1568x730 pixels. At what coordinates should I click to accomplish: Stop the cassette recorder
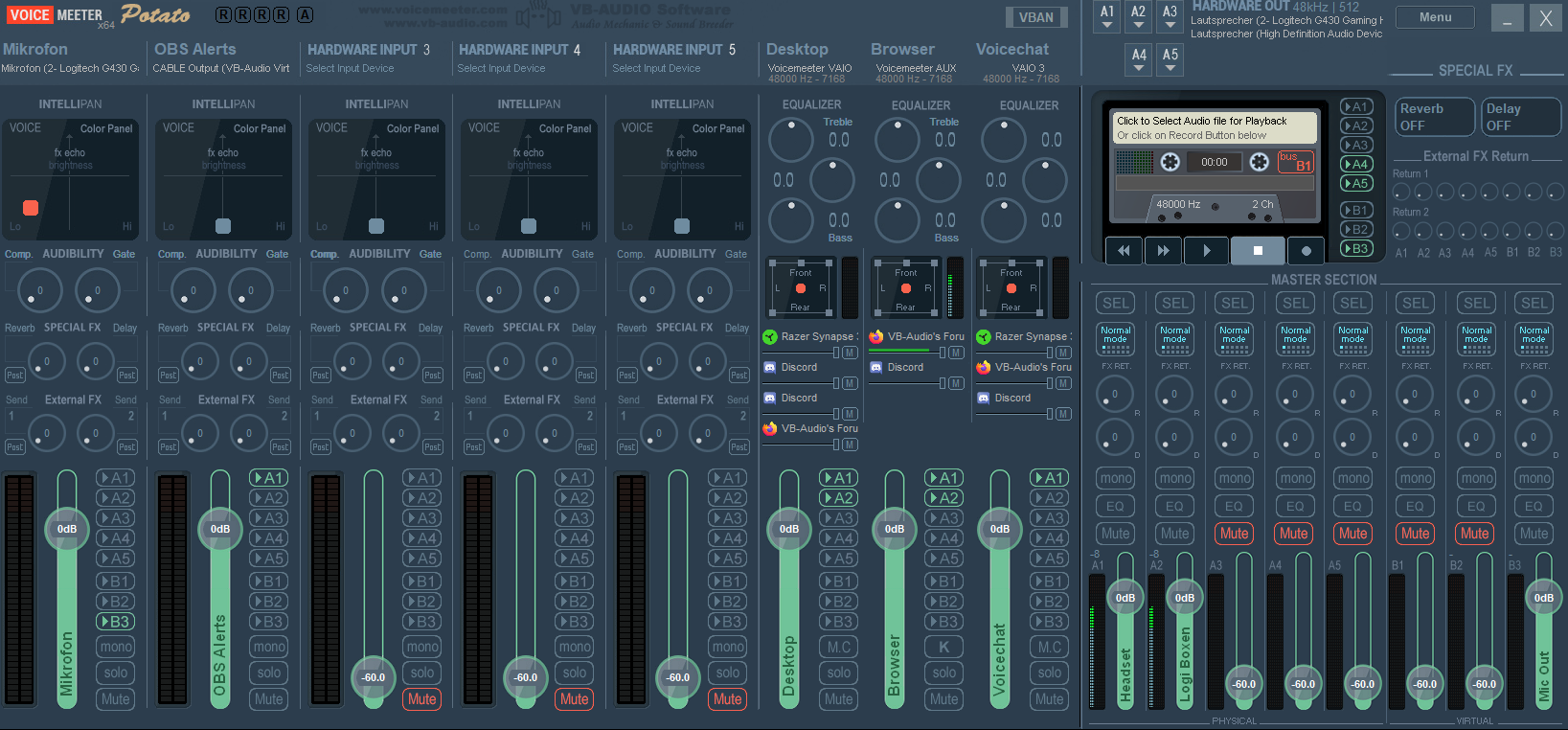tap(1258, 250)
